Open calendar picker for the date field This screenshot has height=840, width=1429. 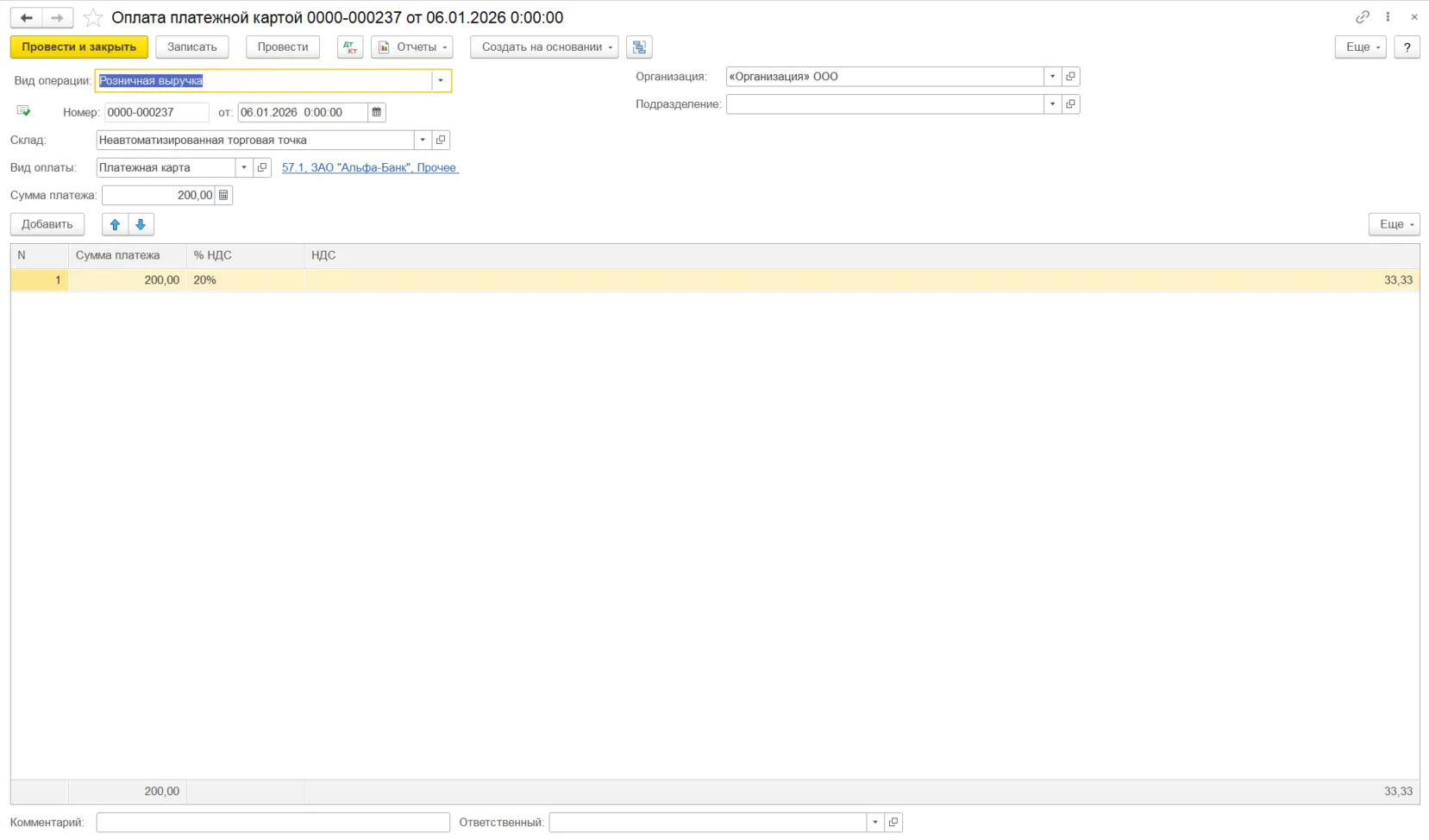point(376,112)
